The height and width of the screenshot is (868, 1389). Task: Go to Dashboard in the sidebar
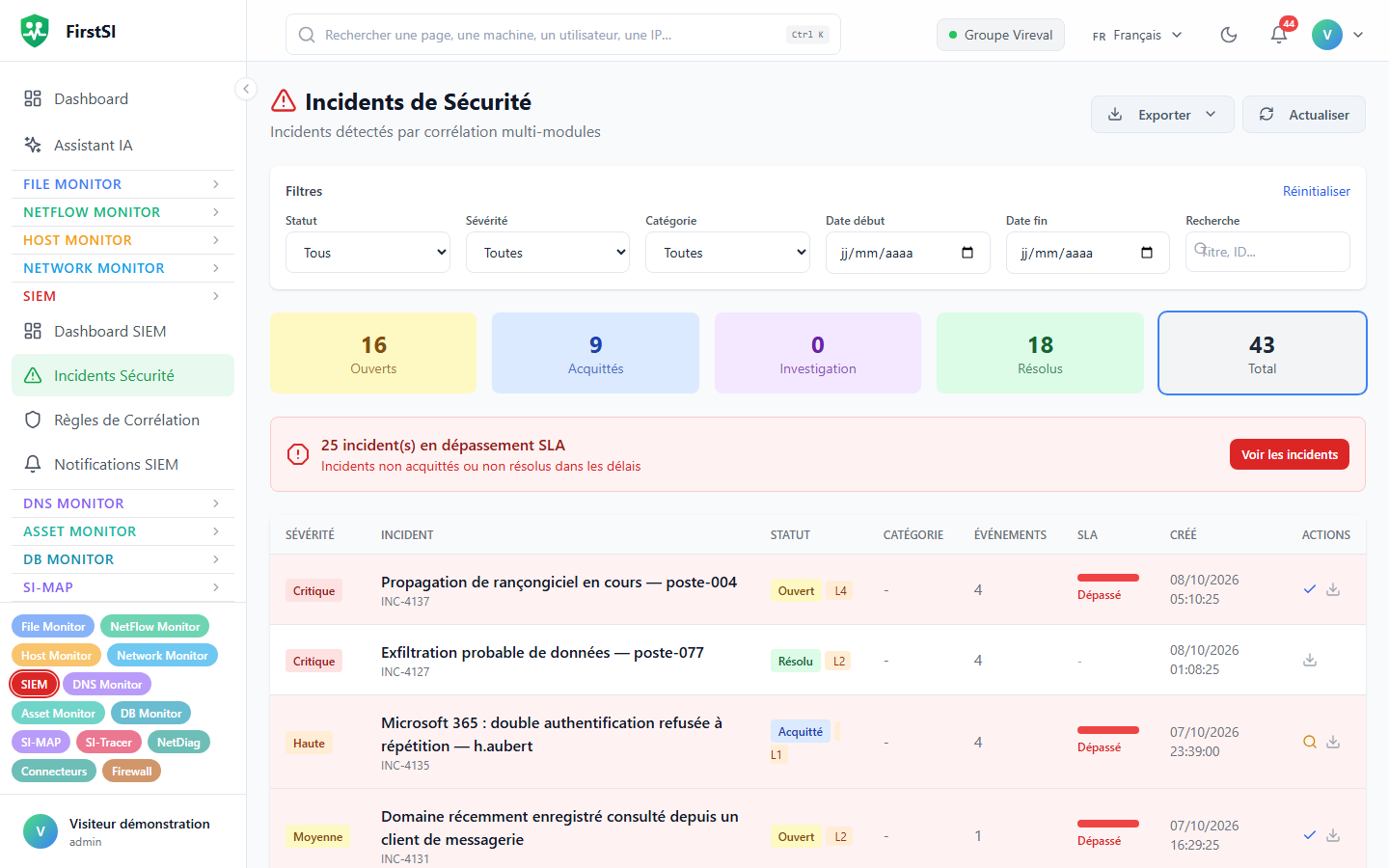123,98
